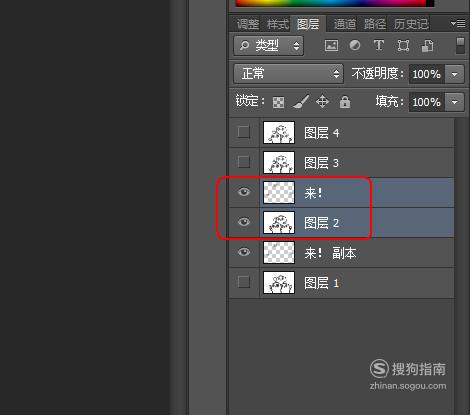Lock image pixels brush icon

(301, 102)
